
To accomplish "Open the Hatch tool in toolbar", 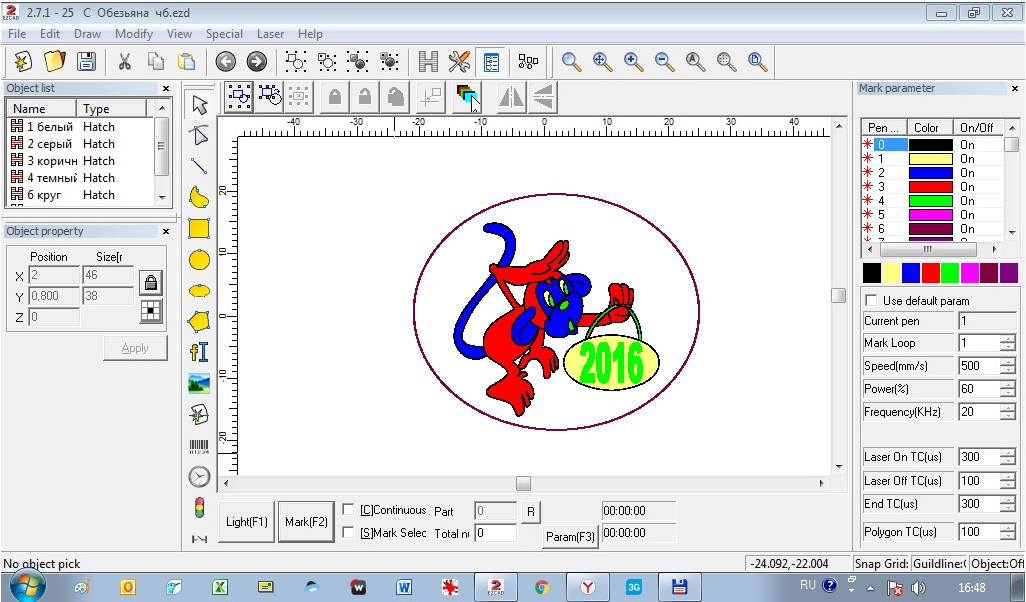I will [428, 62].
